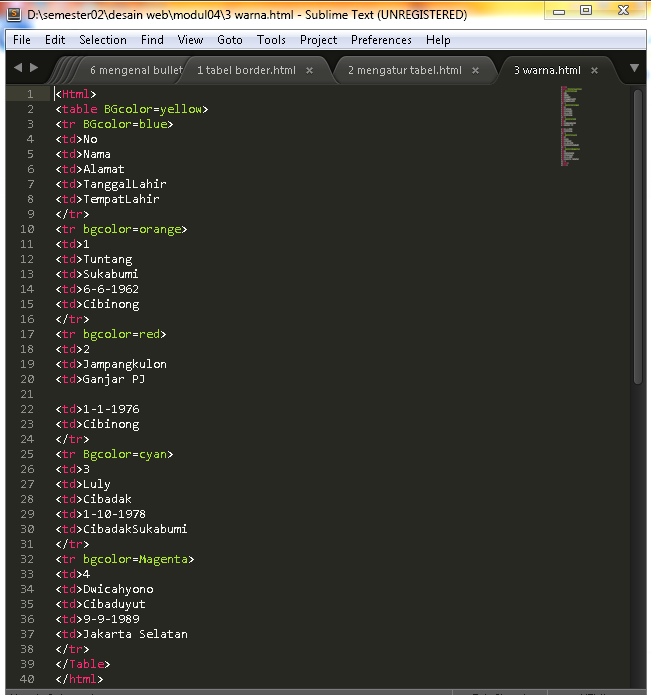The image size is (651, 695).
Task: Click the '<td>Jampangkulon' line
Action: pyautogui.click(x=111, y=364)
